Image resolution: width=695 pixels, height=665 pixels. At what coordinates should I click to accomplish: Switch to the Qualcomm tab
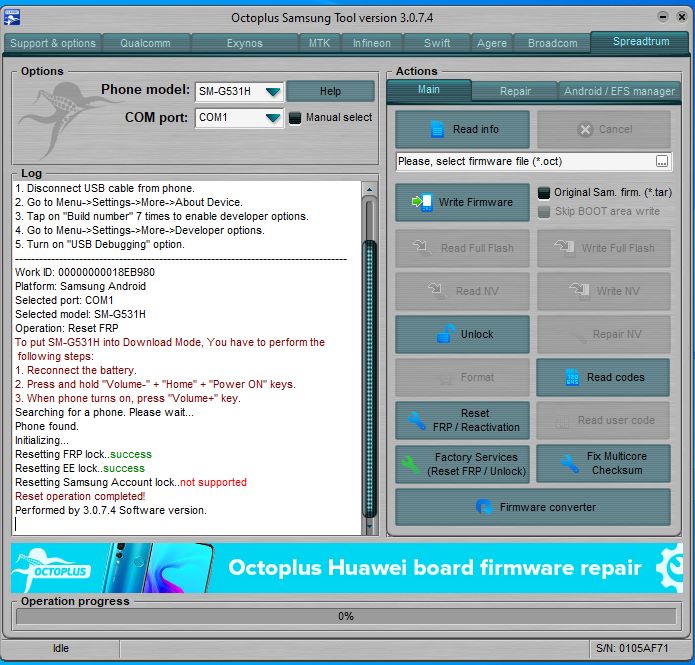(x=145, y=43)
